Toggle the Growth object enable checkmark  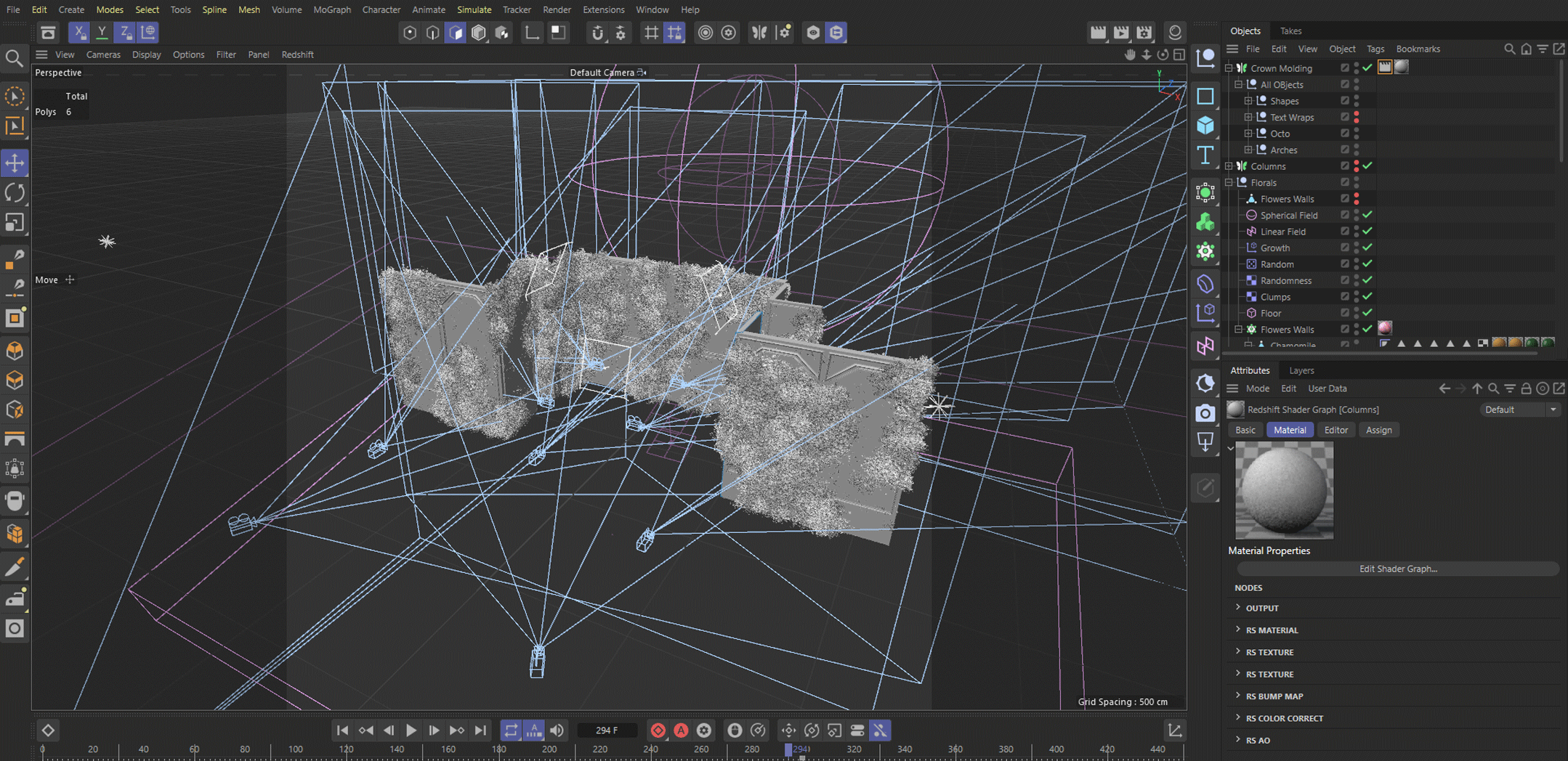(1367, 248)
